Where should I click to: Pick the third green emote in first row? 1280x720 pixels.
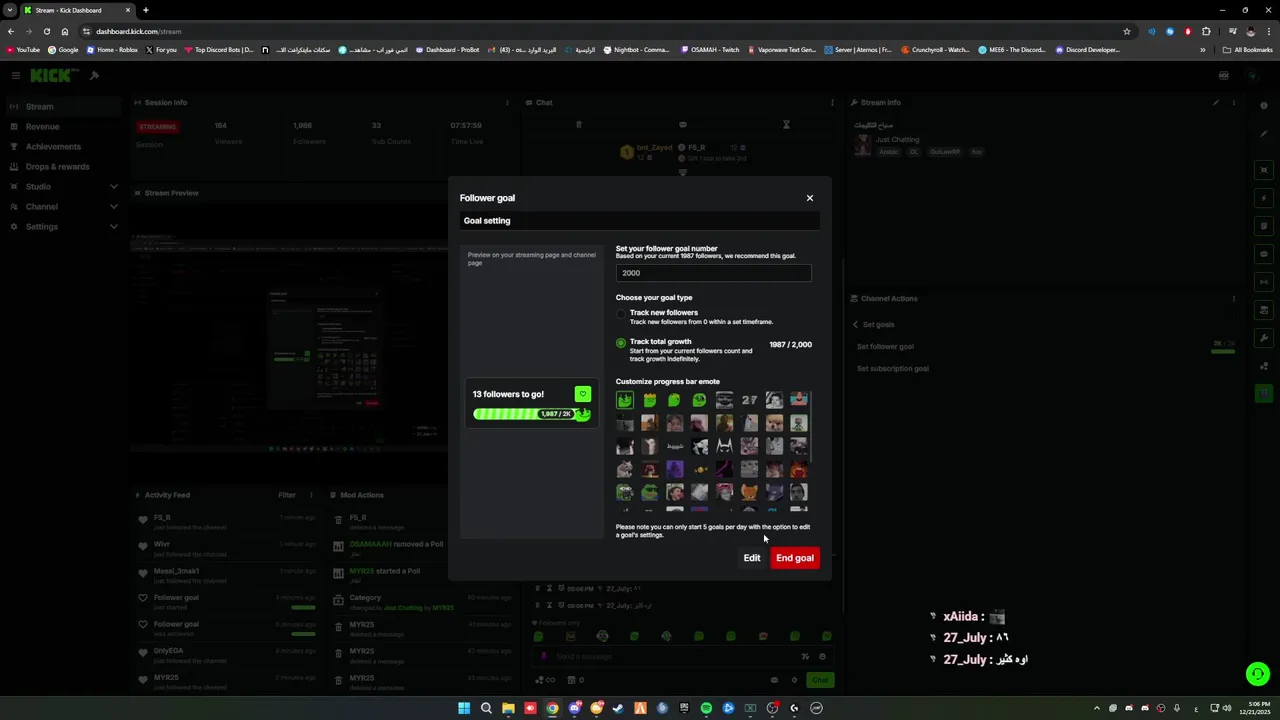675,400
